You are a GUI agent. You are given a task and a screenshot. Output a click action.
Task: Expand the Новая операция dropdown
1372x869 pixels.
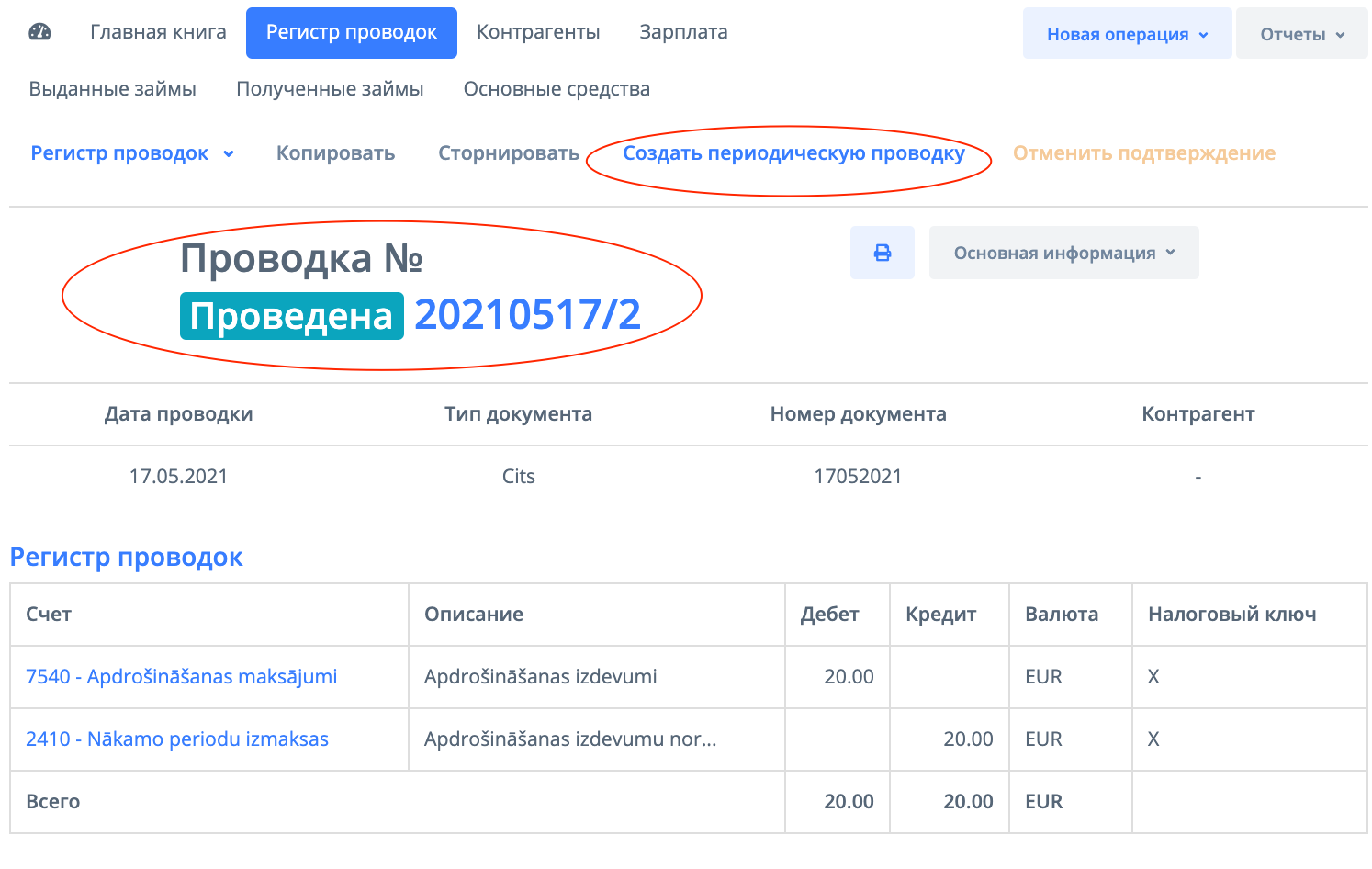tap(1127, 34)
